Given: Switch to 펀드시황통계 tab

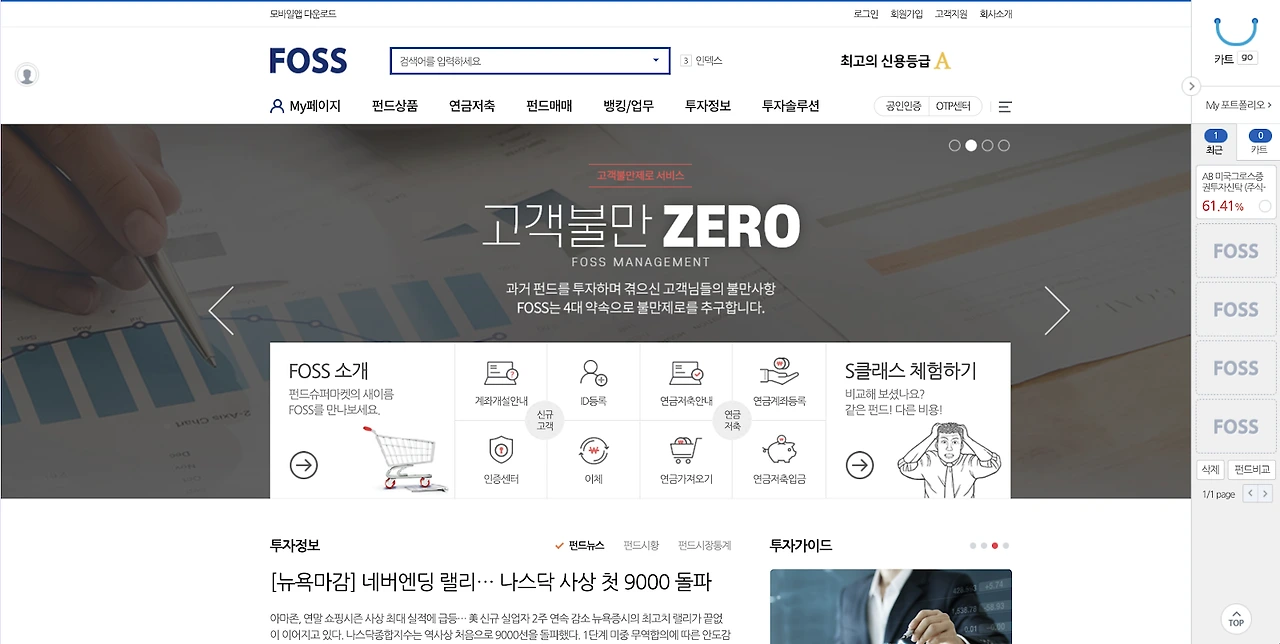Looking at the screenshot, I should click(705, 545).
